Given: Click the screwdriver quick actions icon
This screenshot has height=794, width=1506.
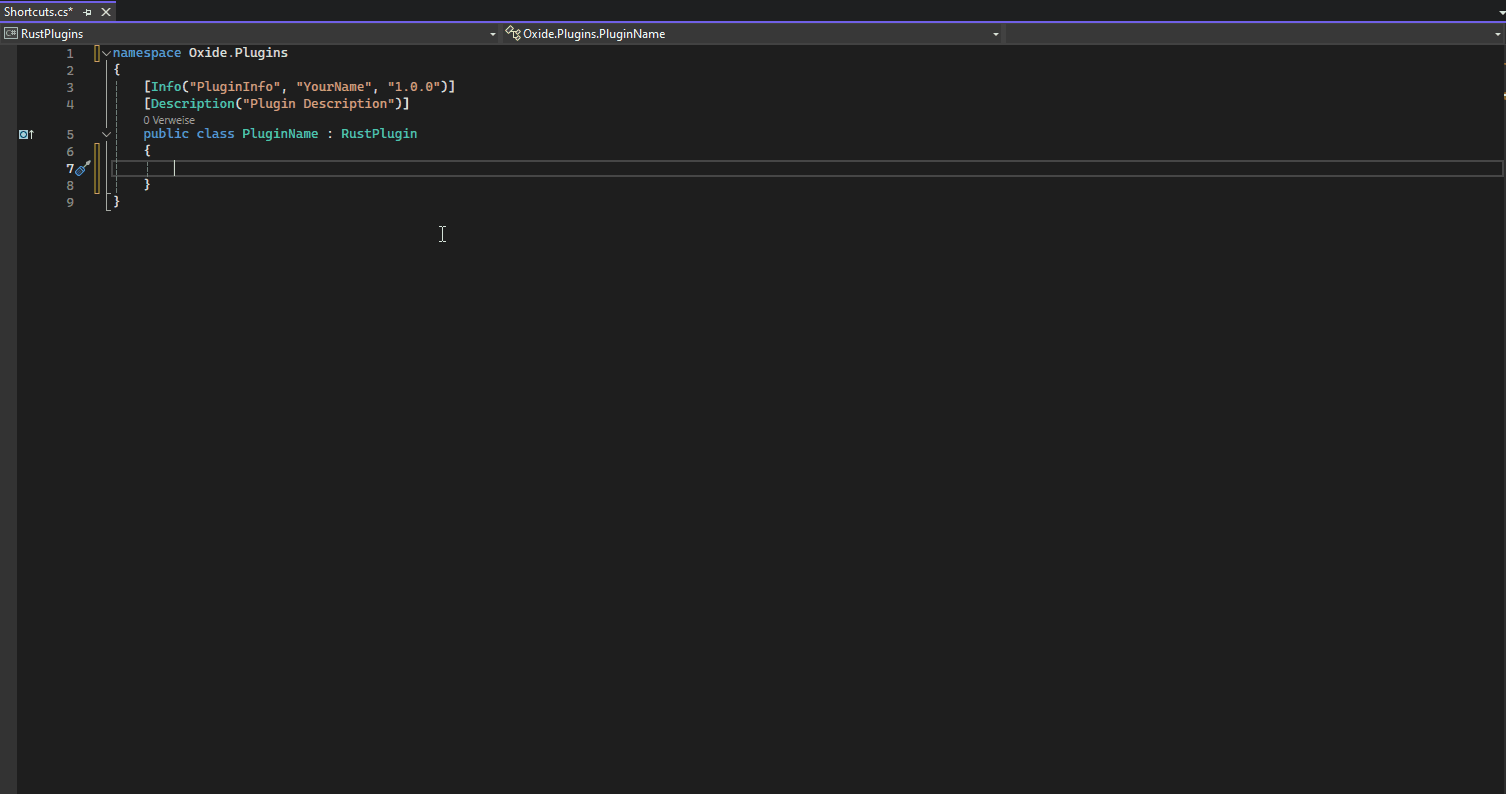Looking at the screenshot, I should (x=83, y=168).
